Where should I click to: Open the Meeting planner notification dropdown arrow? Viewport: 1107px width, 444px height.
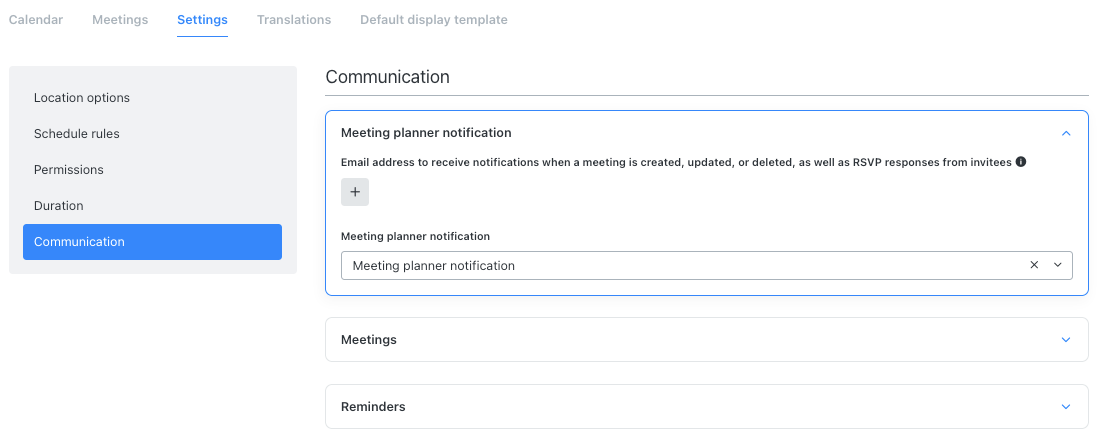click(1058, 265)
